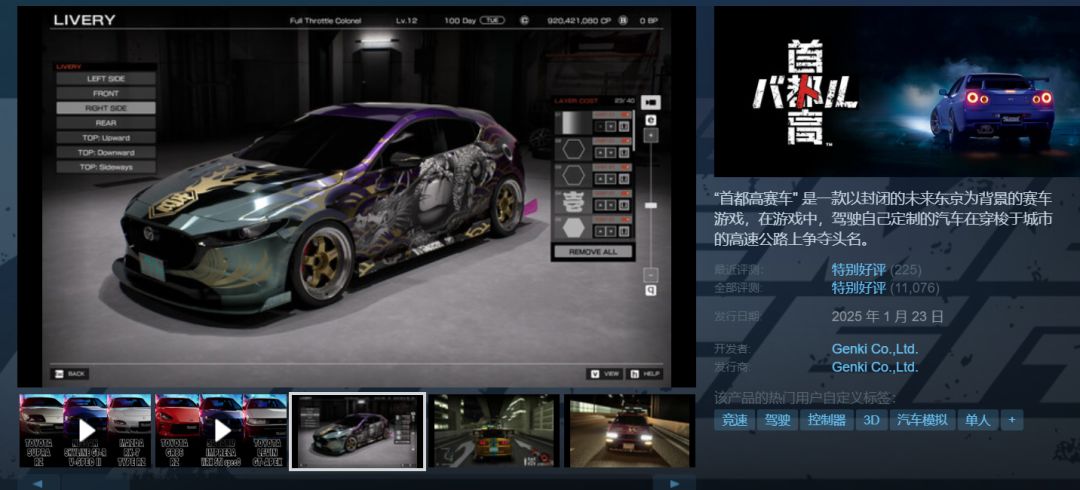The width and height of the screenshot is (1080, 490).
Task: Select TOP: Sideways in the livery menu
Action: (x=106, y=167)
